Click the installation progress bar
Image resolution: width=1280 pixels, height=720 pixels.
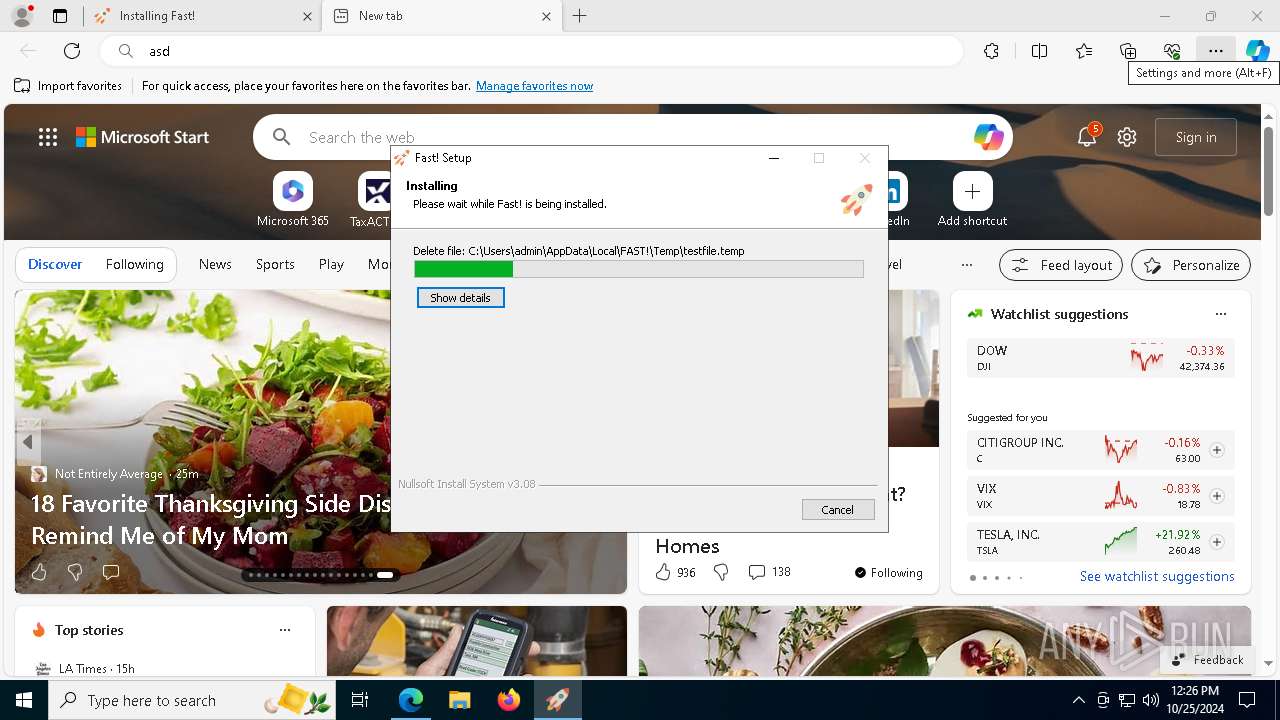click(639, 269)
